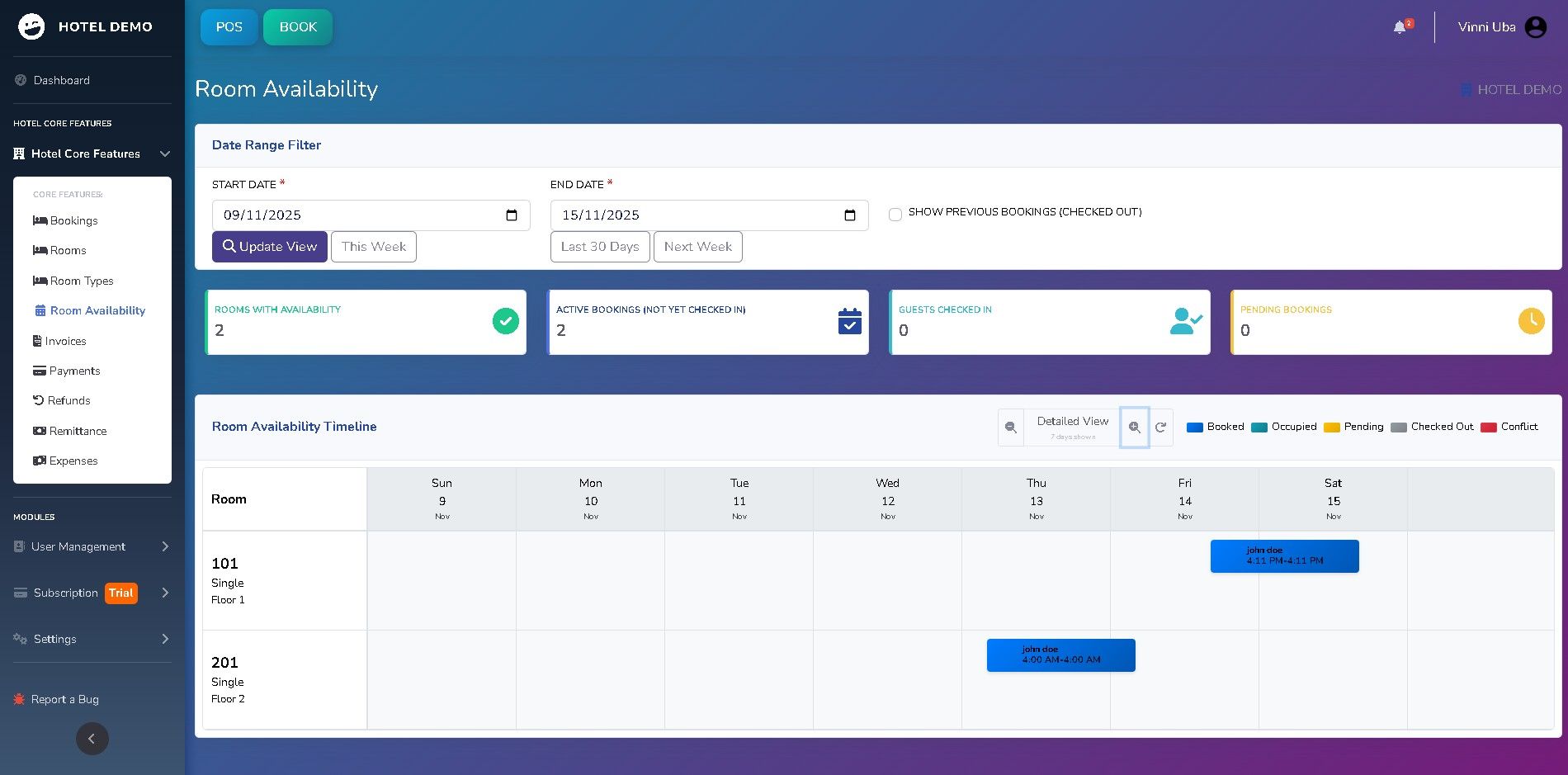Viewport: 1568px width, 775px height.
Task: Click the Date Range Filter heading
Action: [267, 145]
